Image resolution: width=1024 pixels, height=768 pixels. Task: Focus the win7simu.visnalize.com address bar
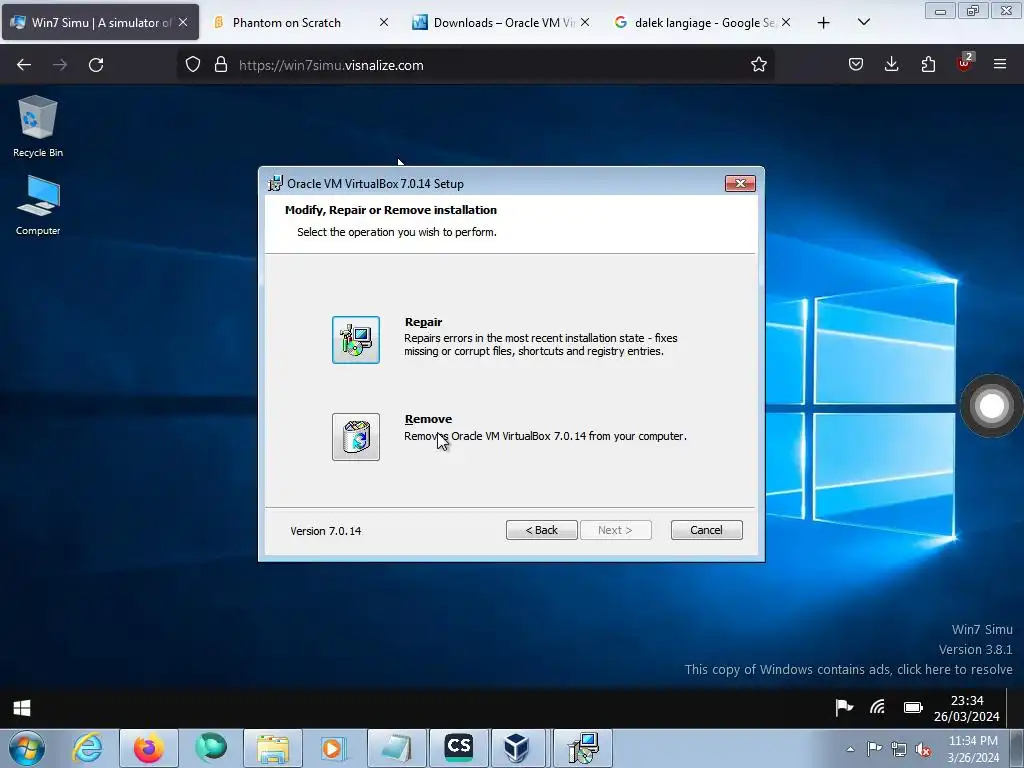coord(475,65)
